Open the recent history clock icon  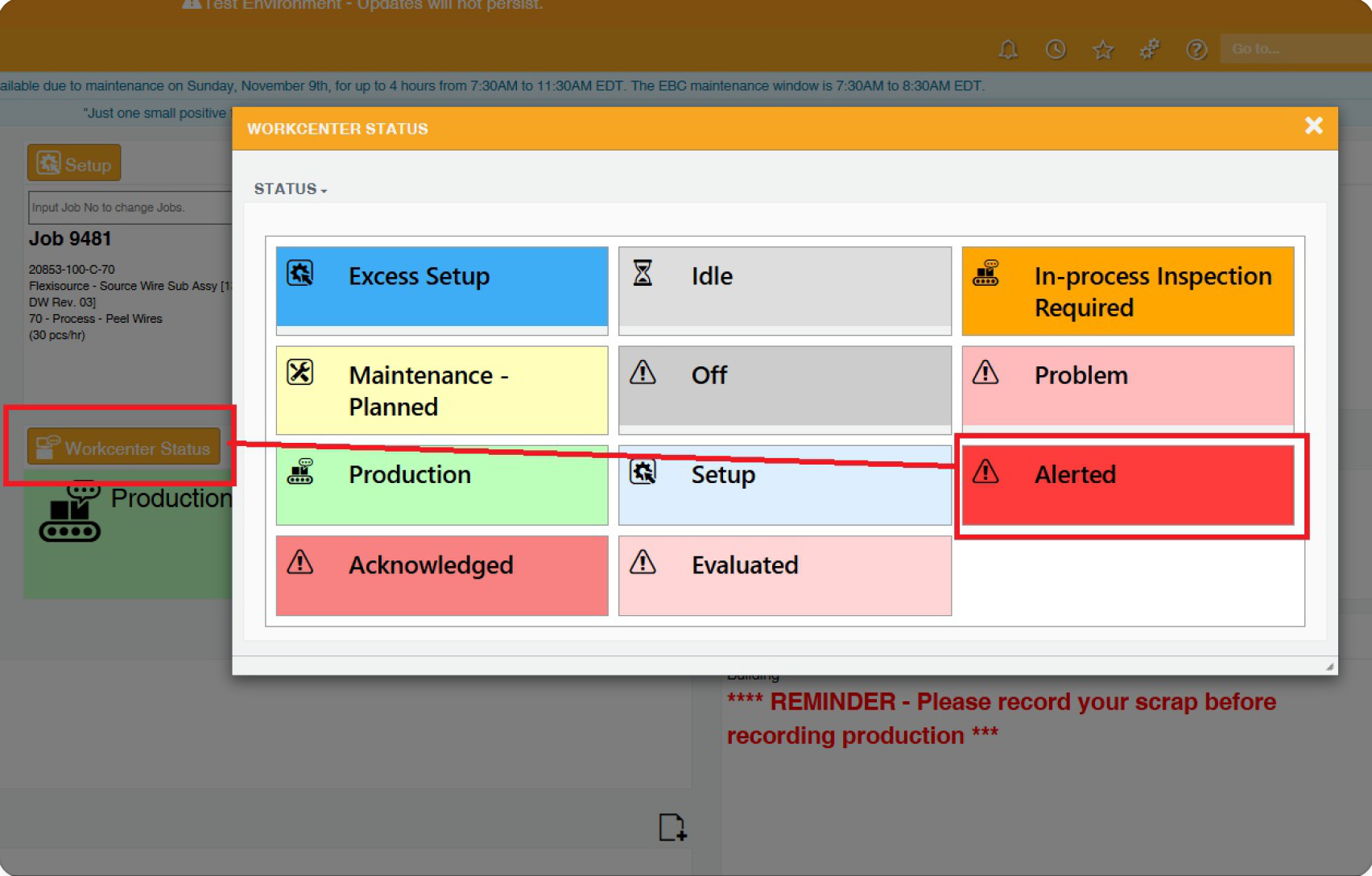pos(1056,50)
